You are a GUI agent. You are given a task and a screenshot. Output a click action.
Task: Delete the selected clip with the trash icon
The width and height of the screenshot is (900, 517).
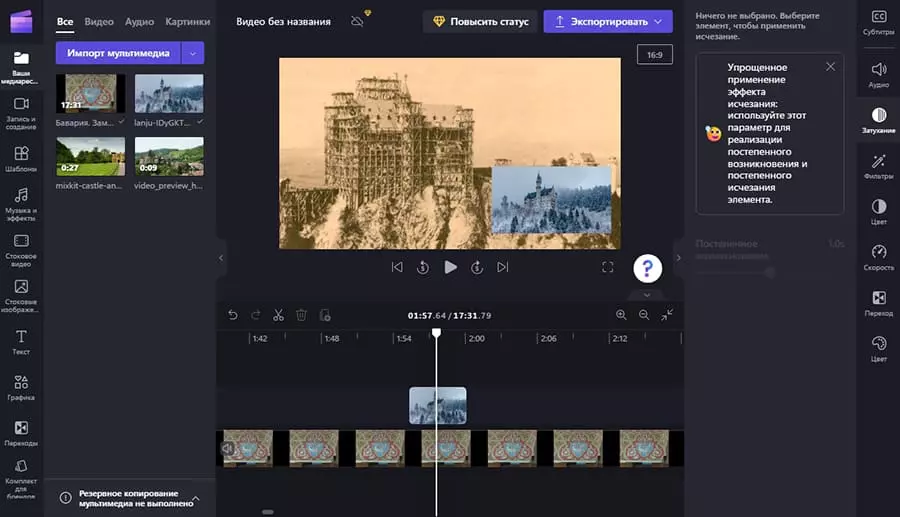301,315
